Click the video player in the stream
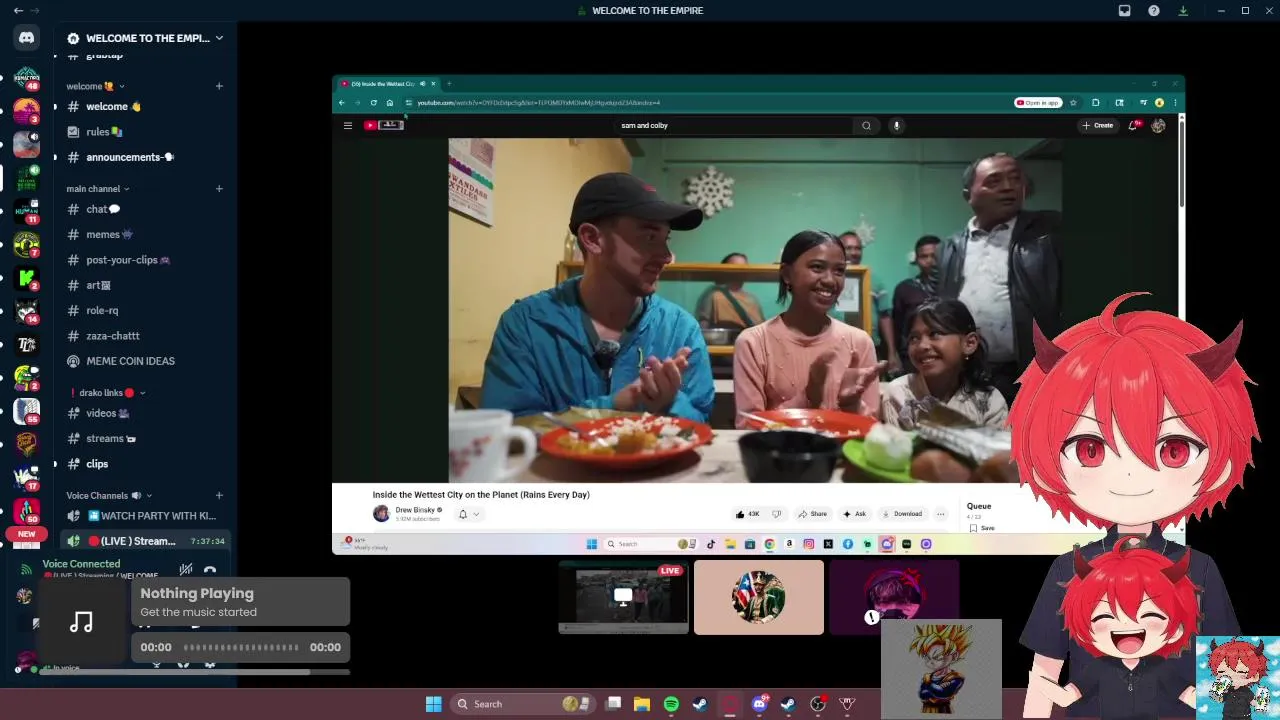Viewport: 1280px width, 720px height. (755, 310)
